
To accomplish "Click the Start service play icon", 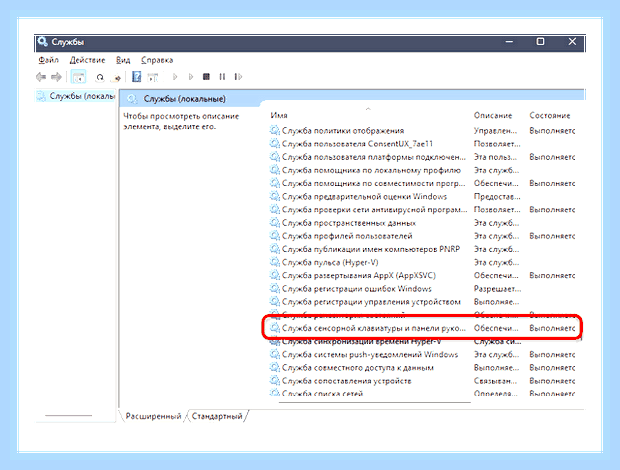I will pyautogui.click(x=175, y=77).
